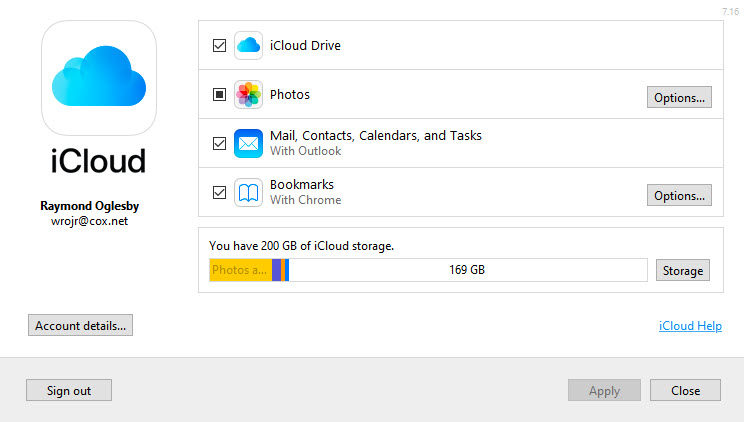Viewport: 744px width, 422px height.
Task: Uncheck the iCloud Drive checkbox
Action: (219, 46)
